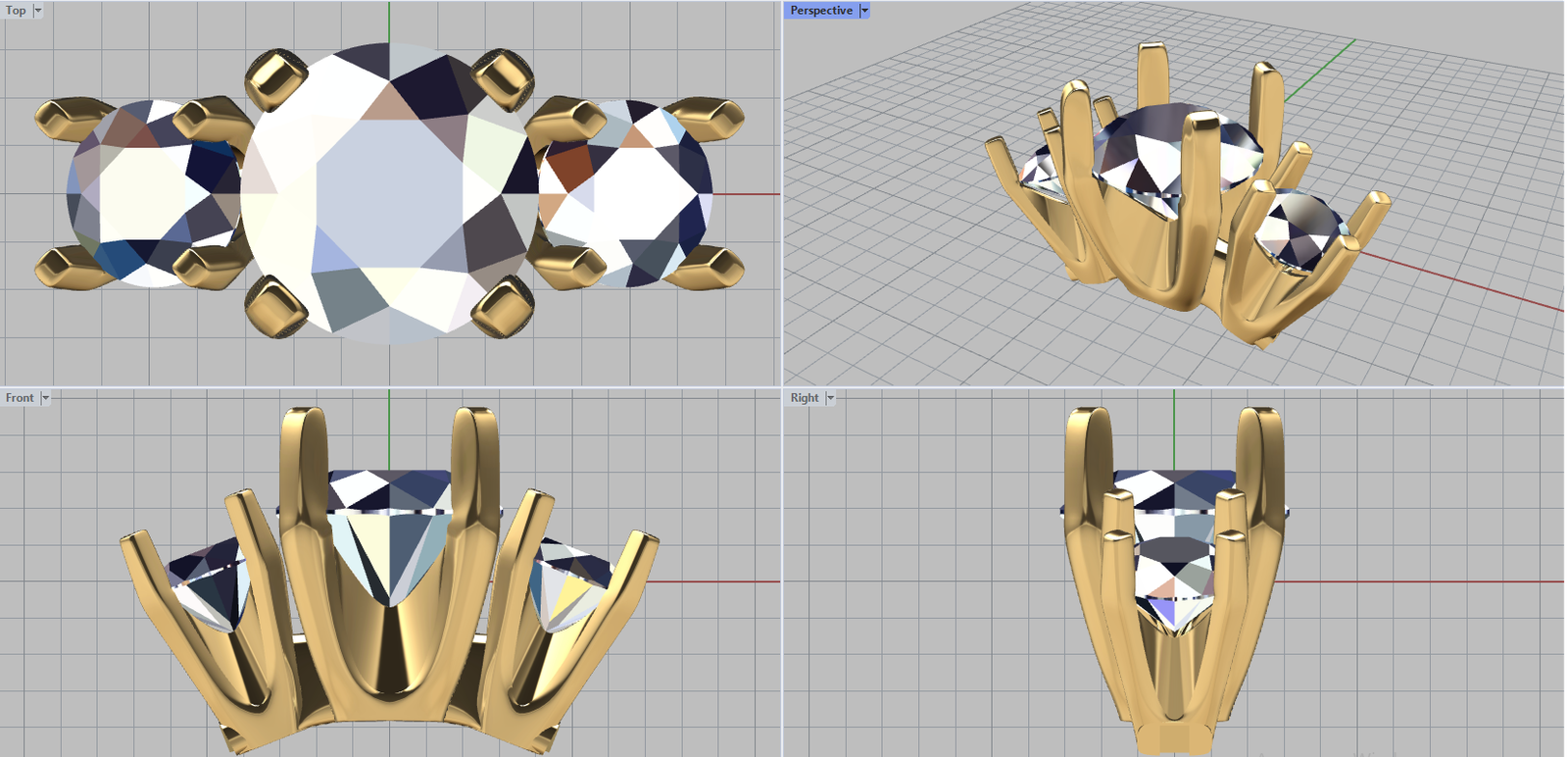This screenshot has height=757, width=1568.
Task: Open the Perspective viewport dropdown arrow
Action: coord(864,11)
